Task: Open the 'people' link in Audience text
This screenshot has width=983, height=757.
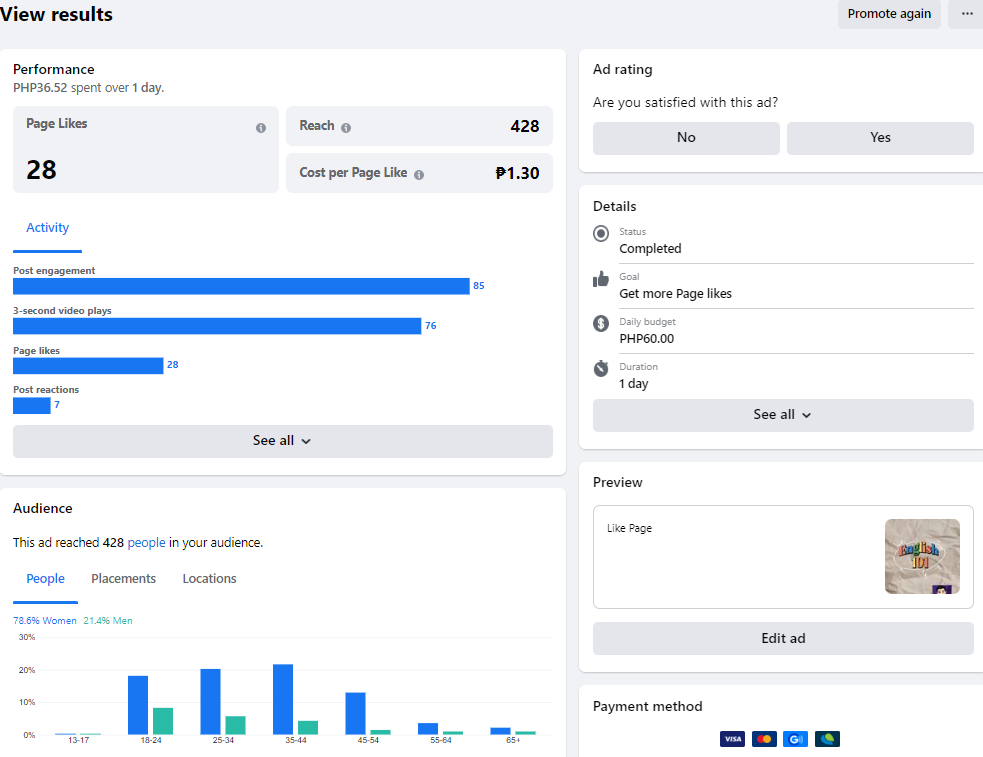Action: click(x=146, y=543)
